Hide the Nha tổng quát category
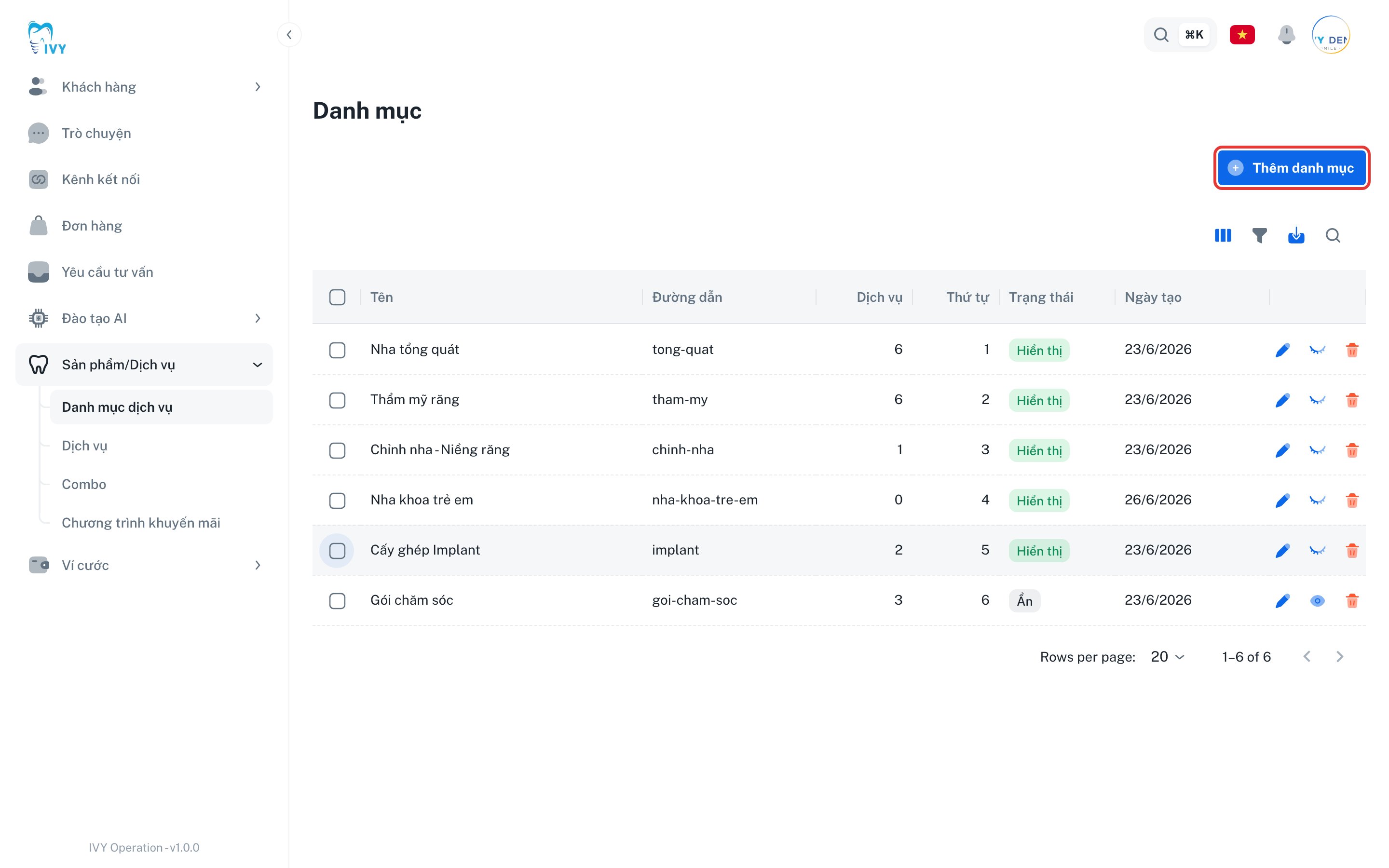The height and width of the screenshot is (868, 1389). pyautogui.click(x=1317, y=350)
